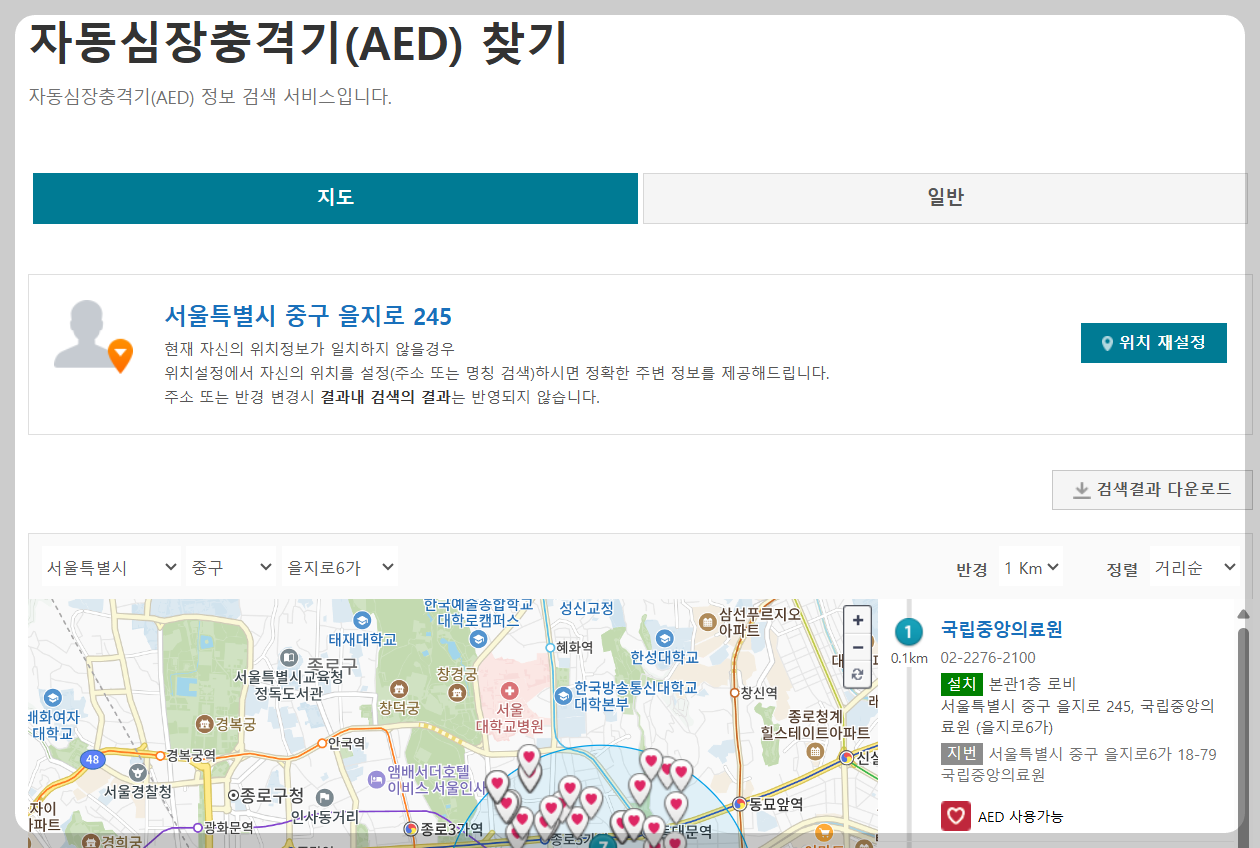Image resolution: width=1260 pixels, height=848 pixels.
Task: Click the 한국방송통신대학교 school icon
Action: pos(562,697)
